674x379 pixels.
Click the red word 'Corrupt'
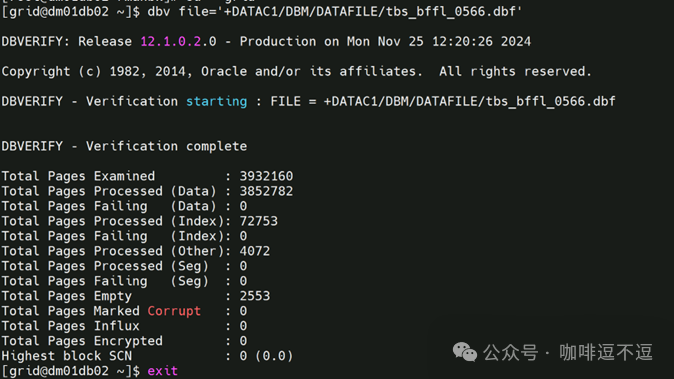(174, 311)
